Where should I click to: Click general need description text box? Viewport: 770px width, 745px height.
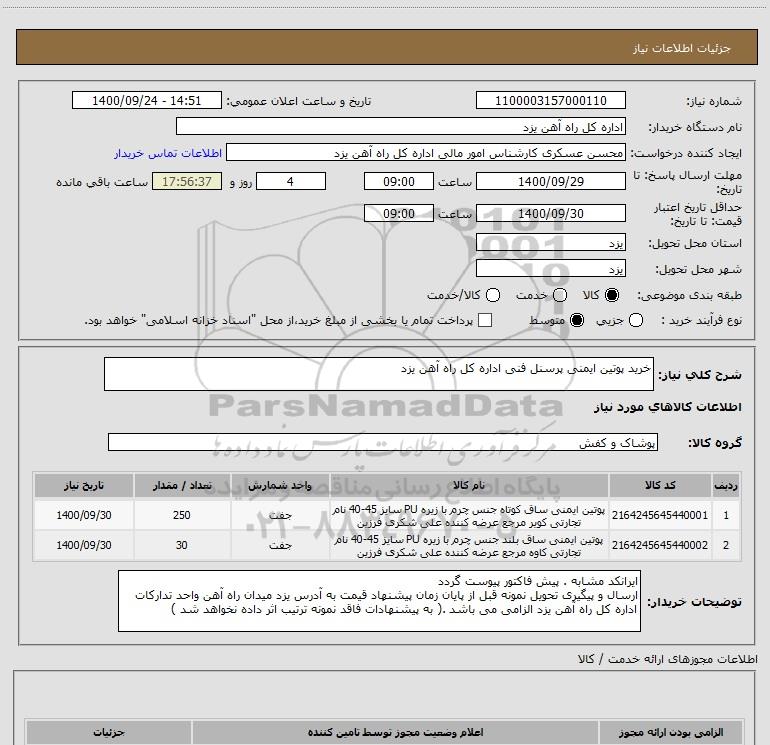[x=379, y=374]
